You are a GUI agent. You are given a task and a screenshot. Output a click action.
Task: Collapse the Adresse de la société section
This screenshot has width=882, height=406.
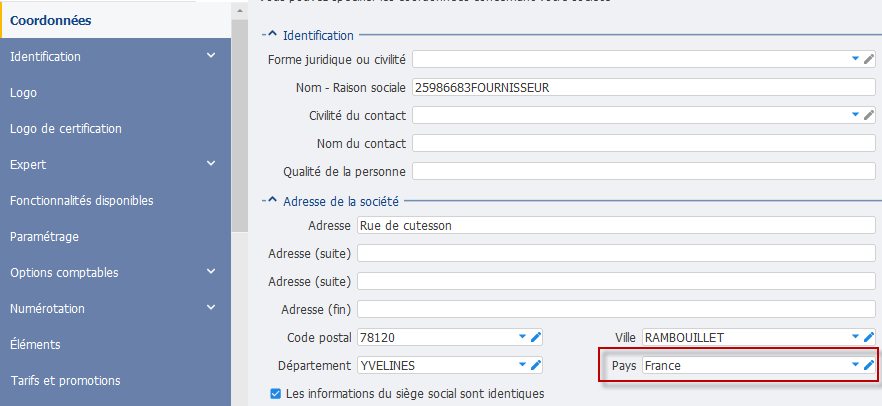coord(273,201)
